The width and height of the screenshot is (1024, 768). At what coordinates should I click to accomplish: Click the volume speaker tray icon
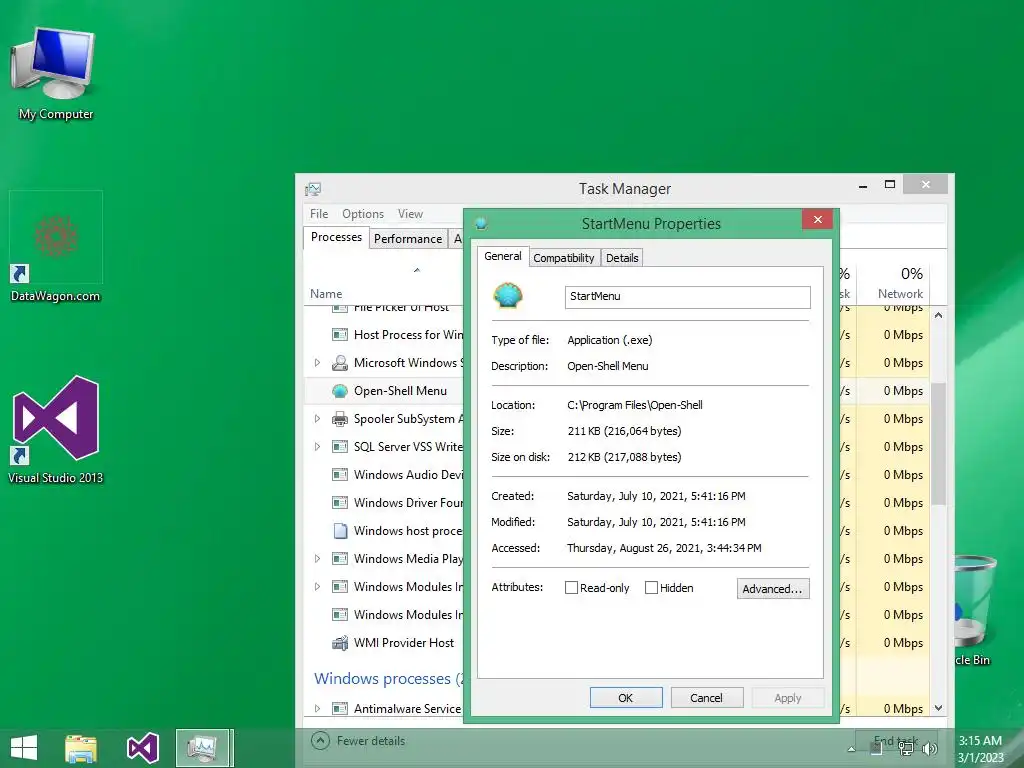point(929,750)
